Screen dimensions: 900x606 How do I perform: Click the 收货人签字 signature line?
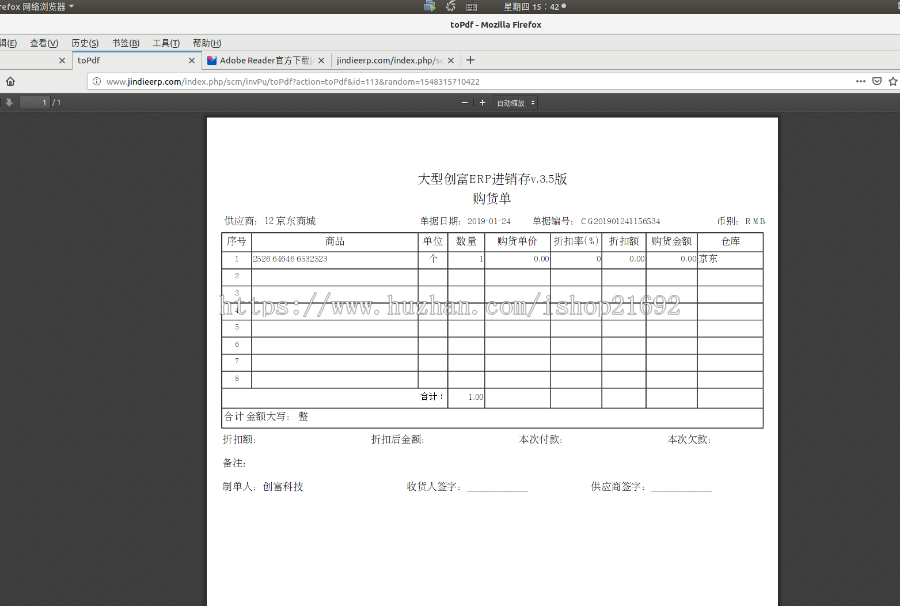[497, 489]
